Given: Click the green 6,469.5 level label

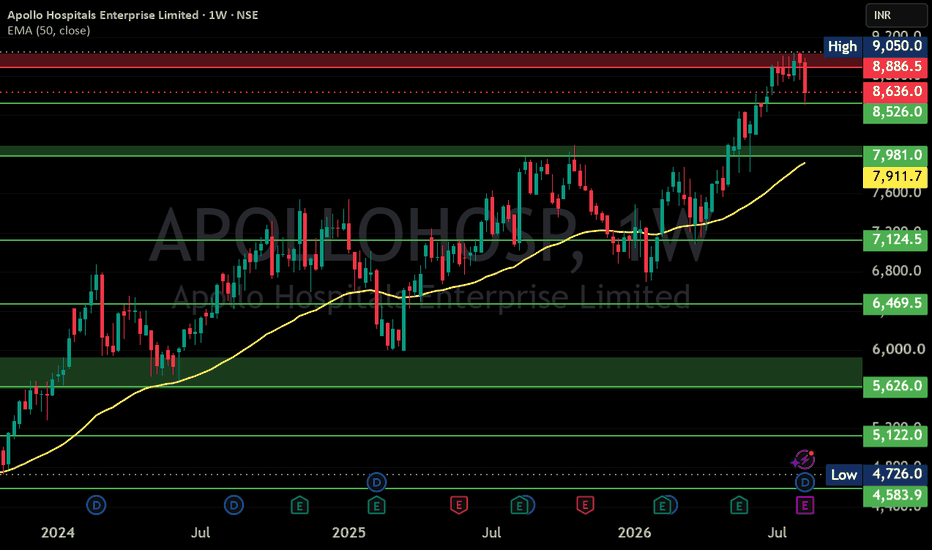Looking at the screenshot, I should click(x=896, y=303).
